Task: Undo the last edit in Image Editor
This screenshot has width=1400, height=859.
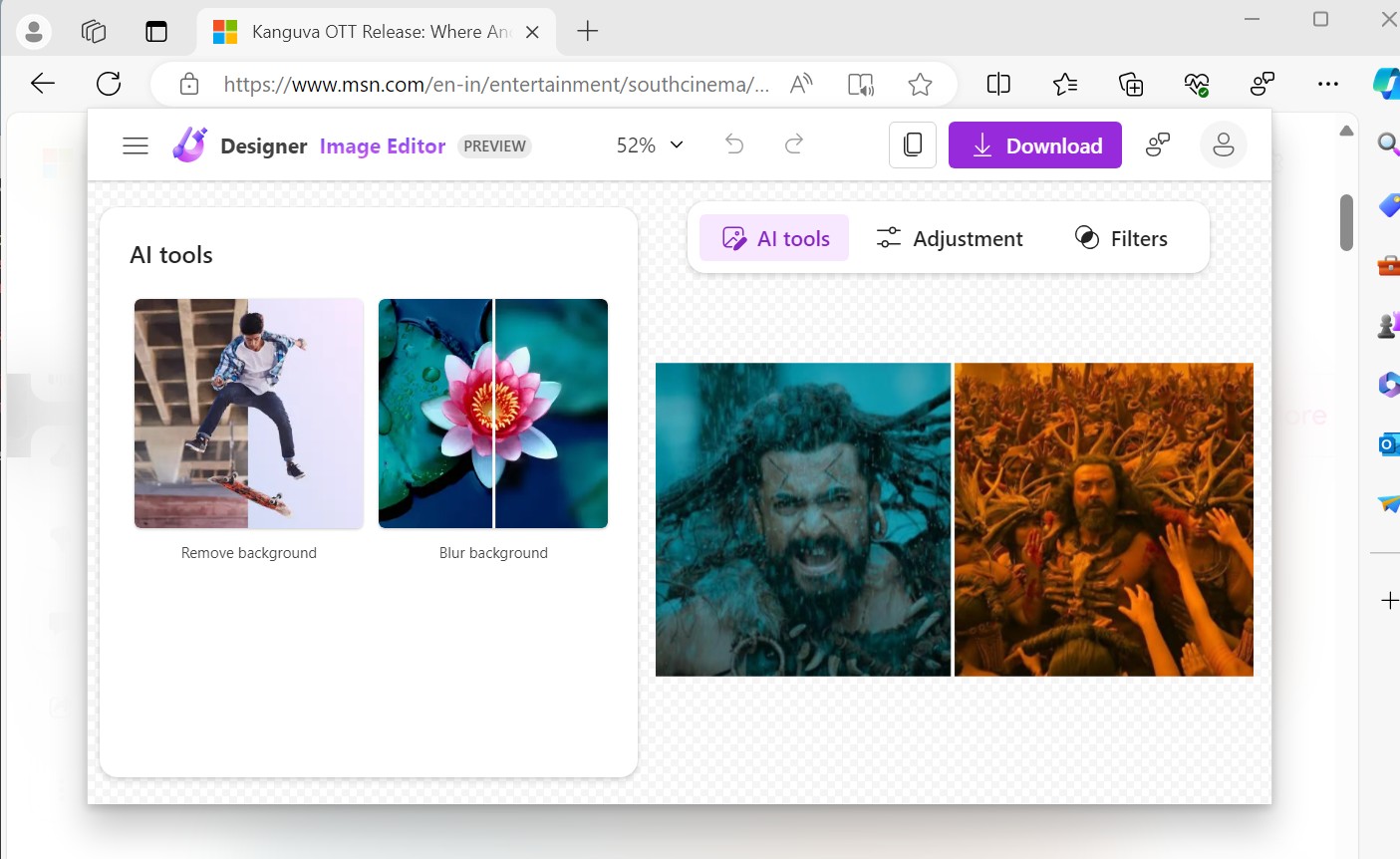Action: point(734,144)
